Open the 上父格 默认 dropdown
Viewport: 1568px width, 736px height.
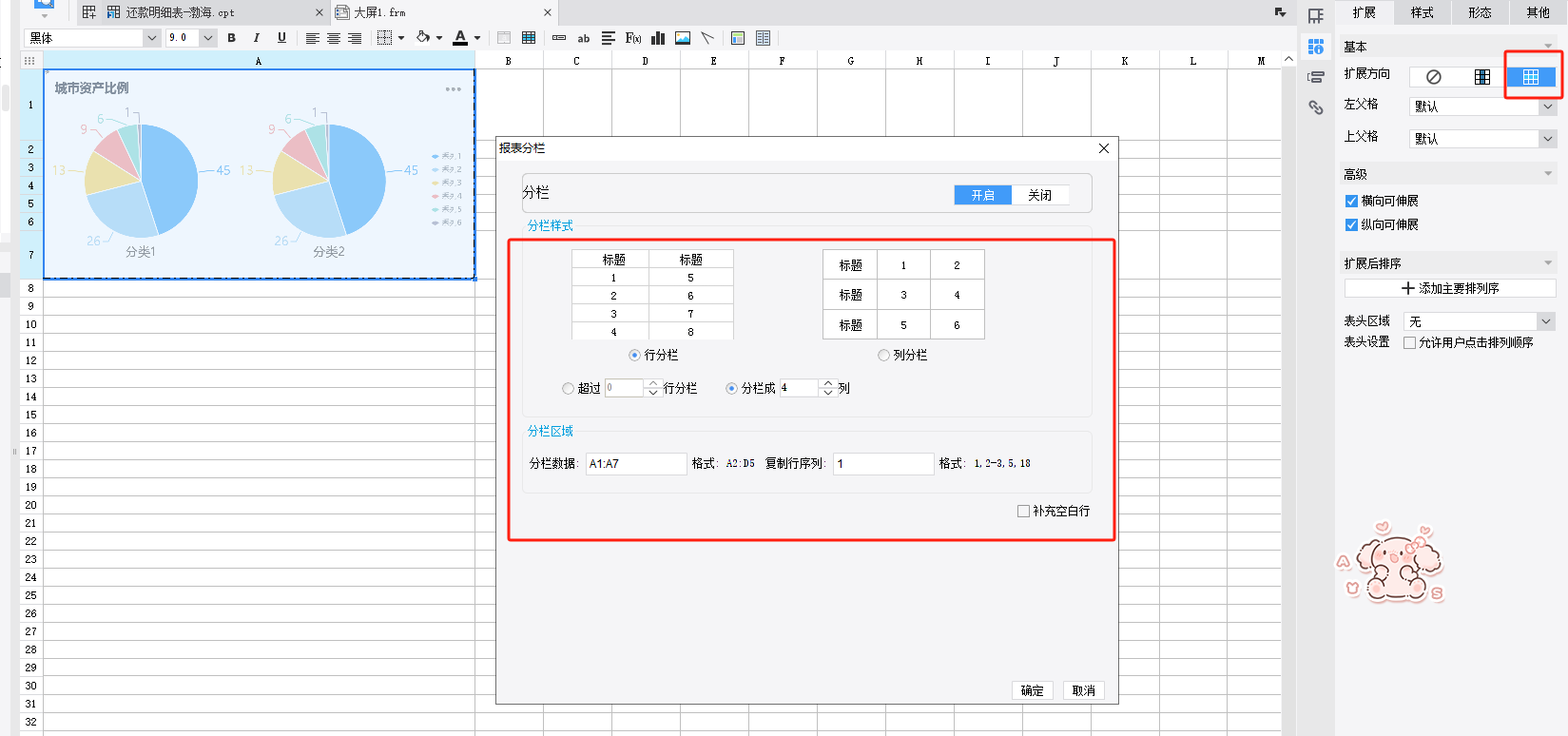pos(1548,139)
